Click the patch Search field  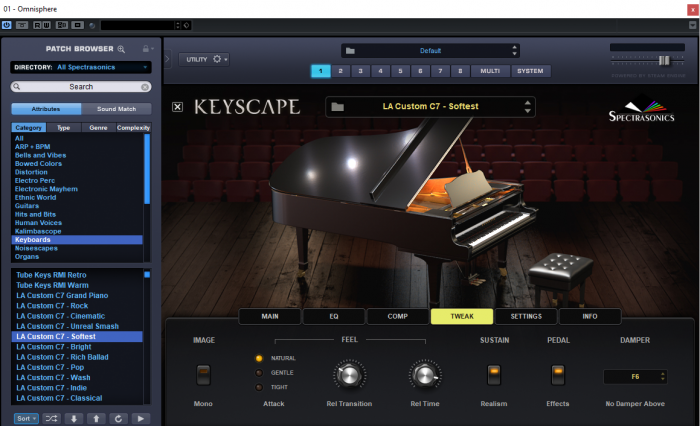tap(81, 87)
